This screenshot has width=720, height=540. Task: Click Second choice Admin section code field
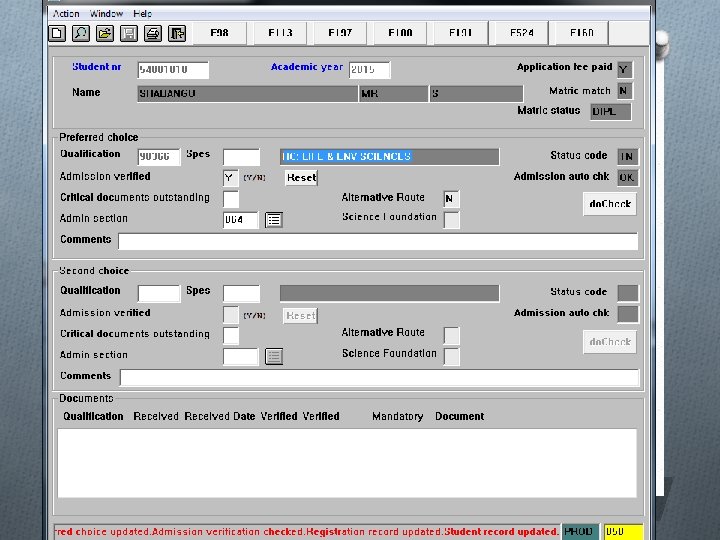241,356
